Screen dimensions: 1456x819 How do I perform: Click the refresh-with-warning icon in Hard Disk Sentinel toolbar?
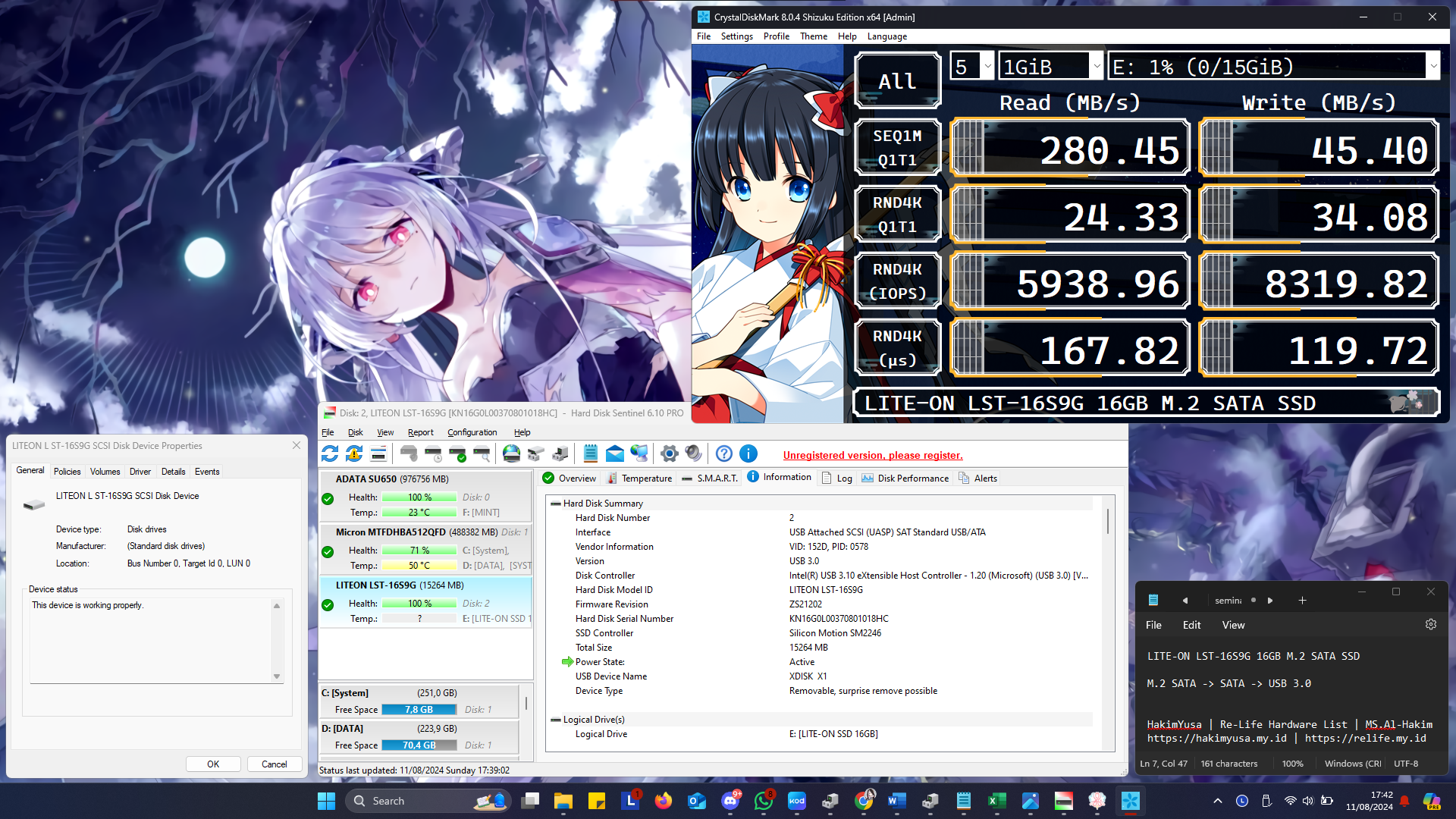[354, 453]
